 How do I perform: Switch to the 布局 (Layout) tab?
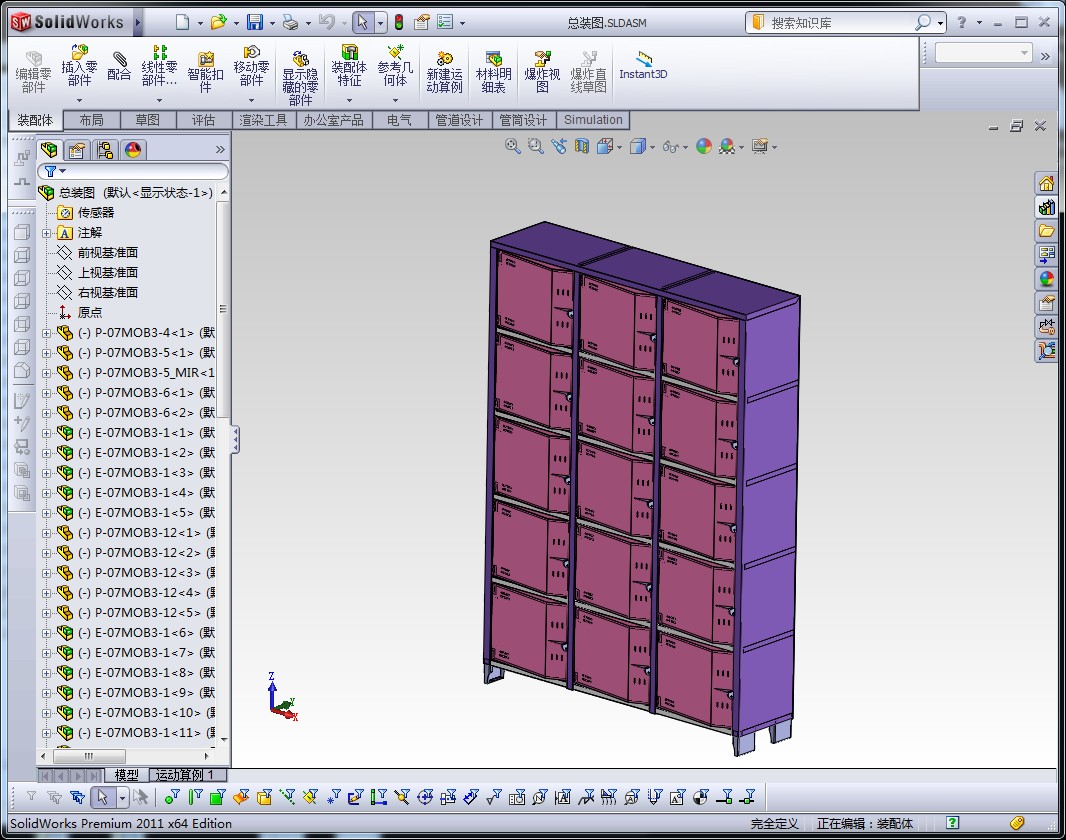pos(91,120)
